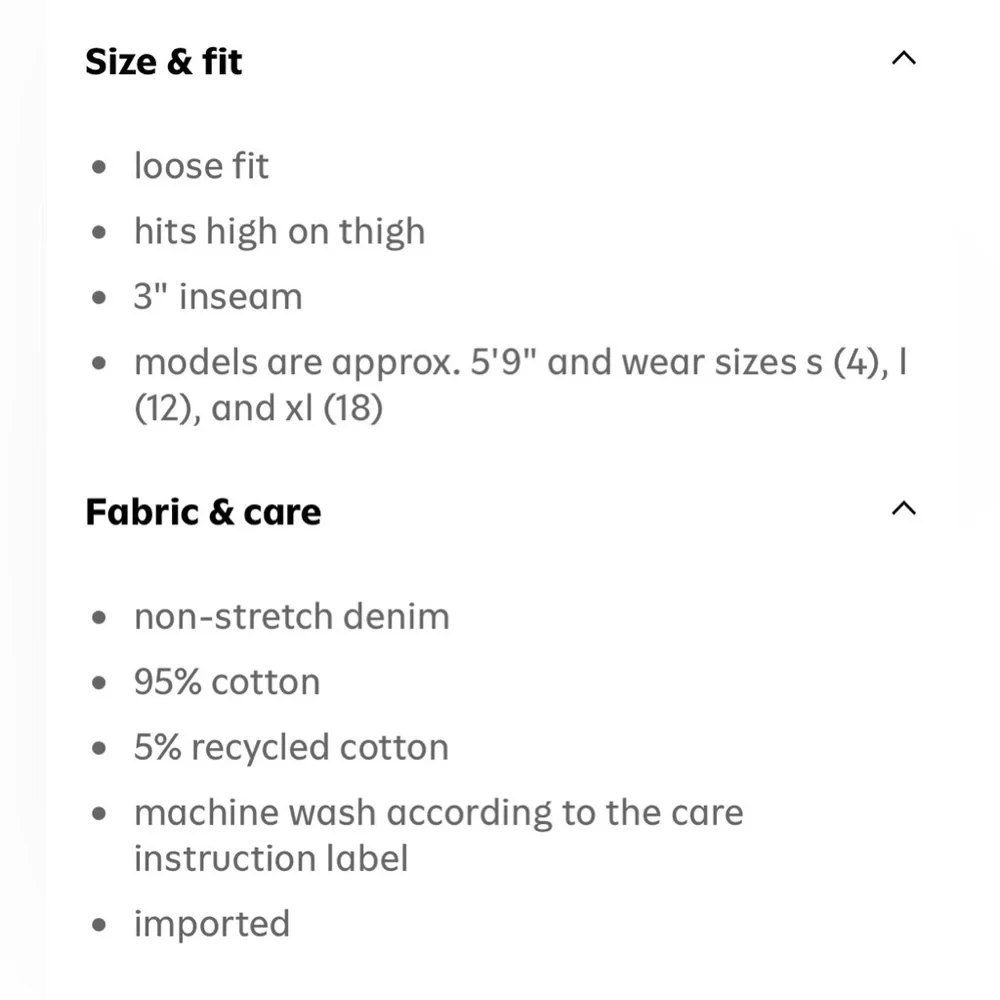Click the 3" inseam bullet item
The width and height of the screenshot is (1000, 1000).
[x=218, y=297]
